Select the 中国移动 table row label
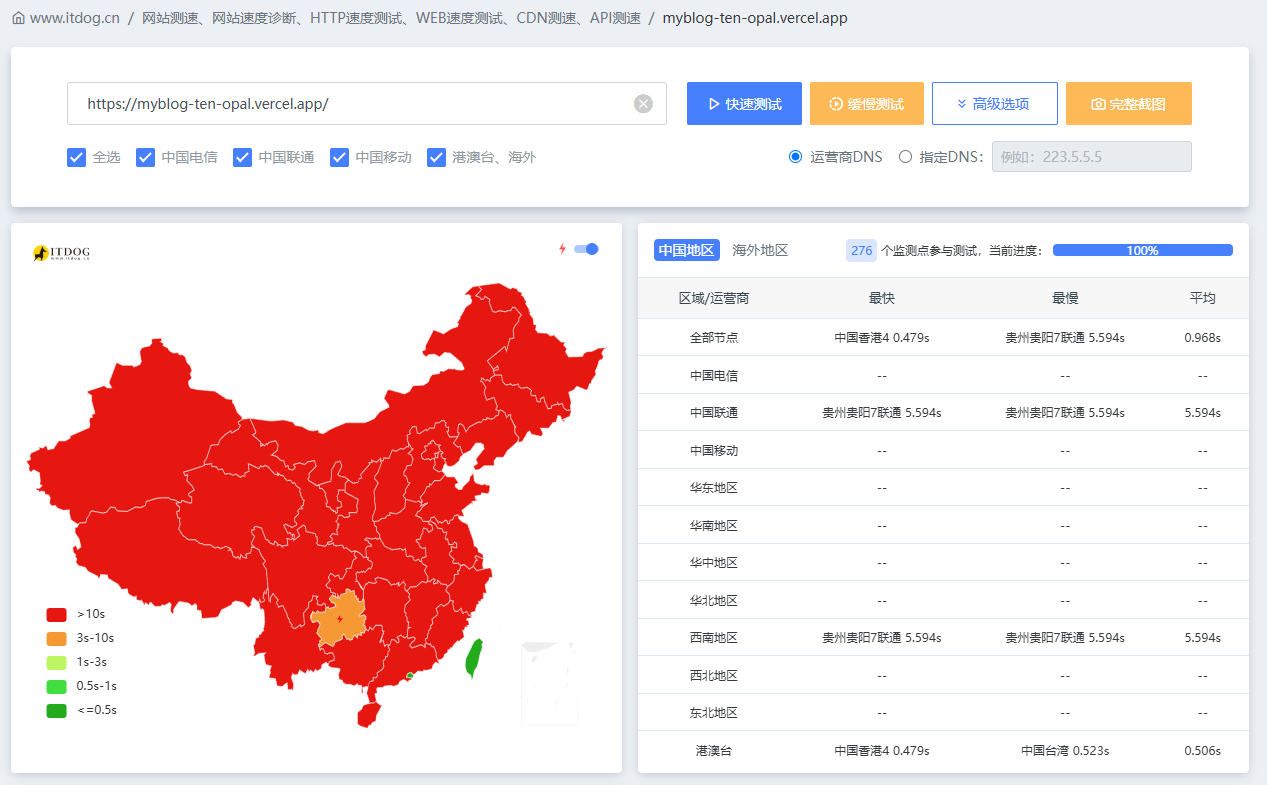 click(714, 450)
